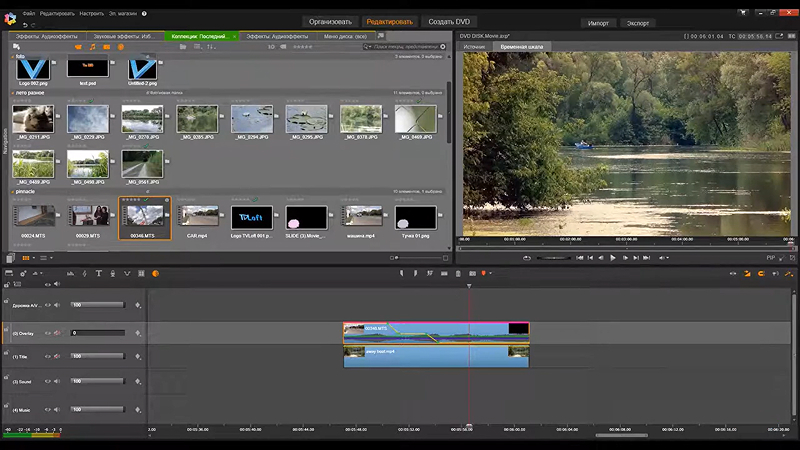Click the voice-over microphone tool icon
The height and width of the screenshot is (450, 800).
pos(113,273)
